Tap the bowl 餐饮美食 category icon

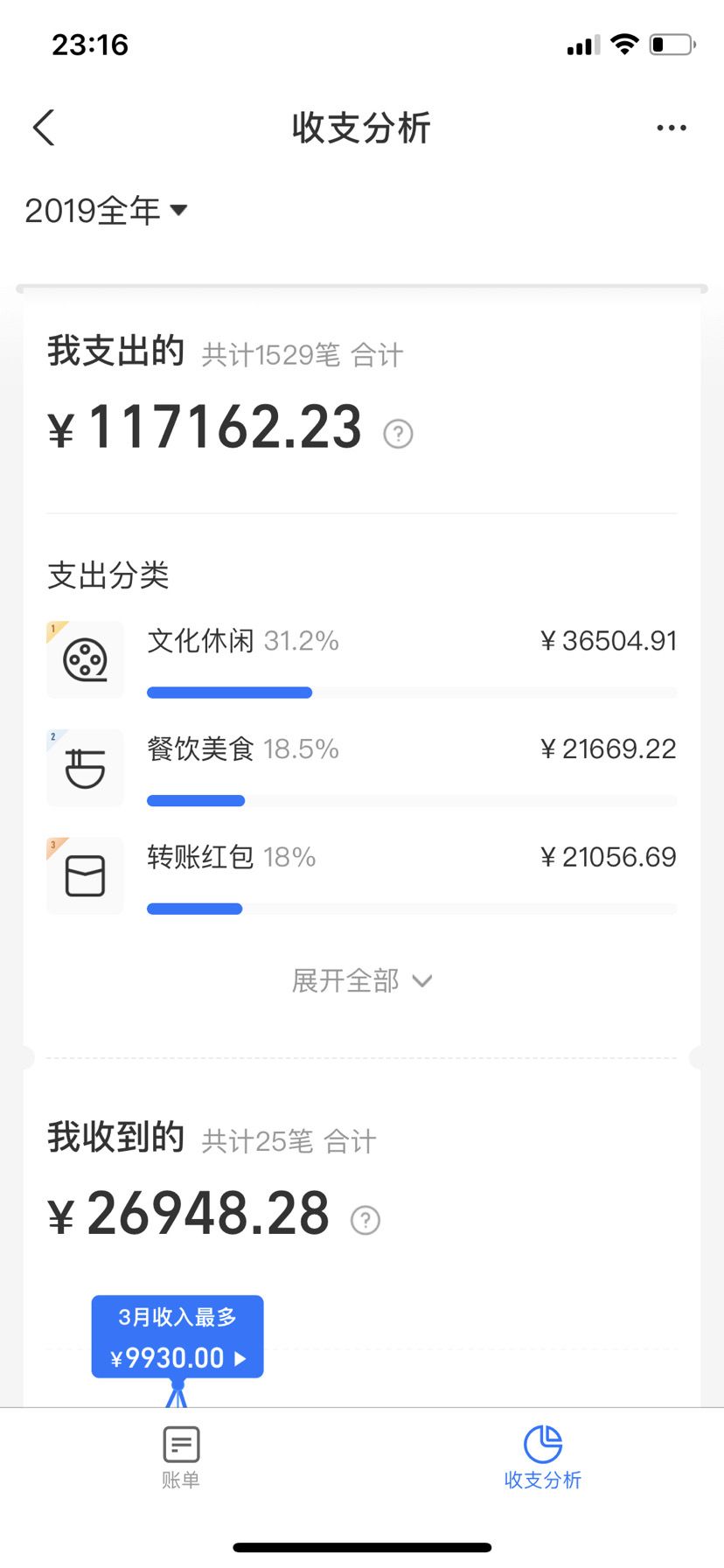[x=85, y=768]
